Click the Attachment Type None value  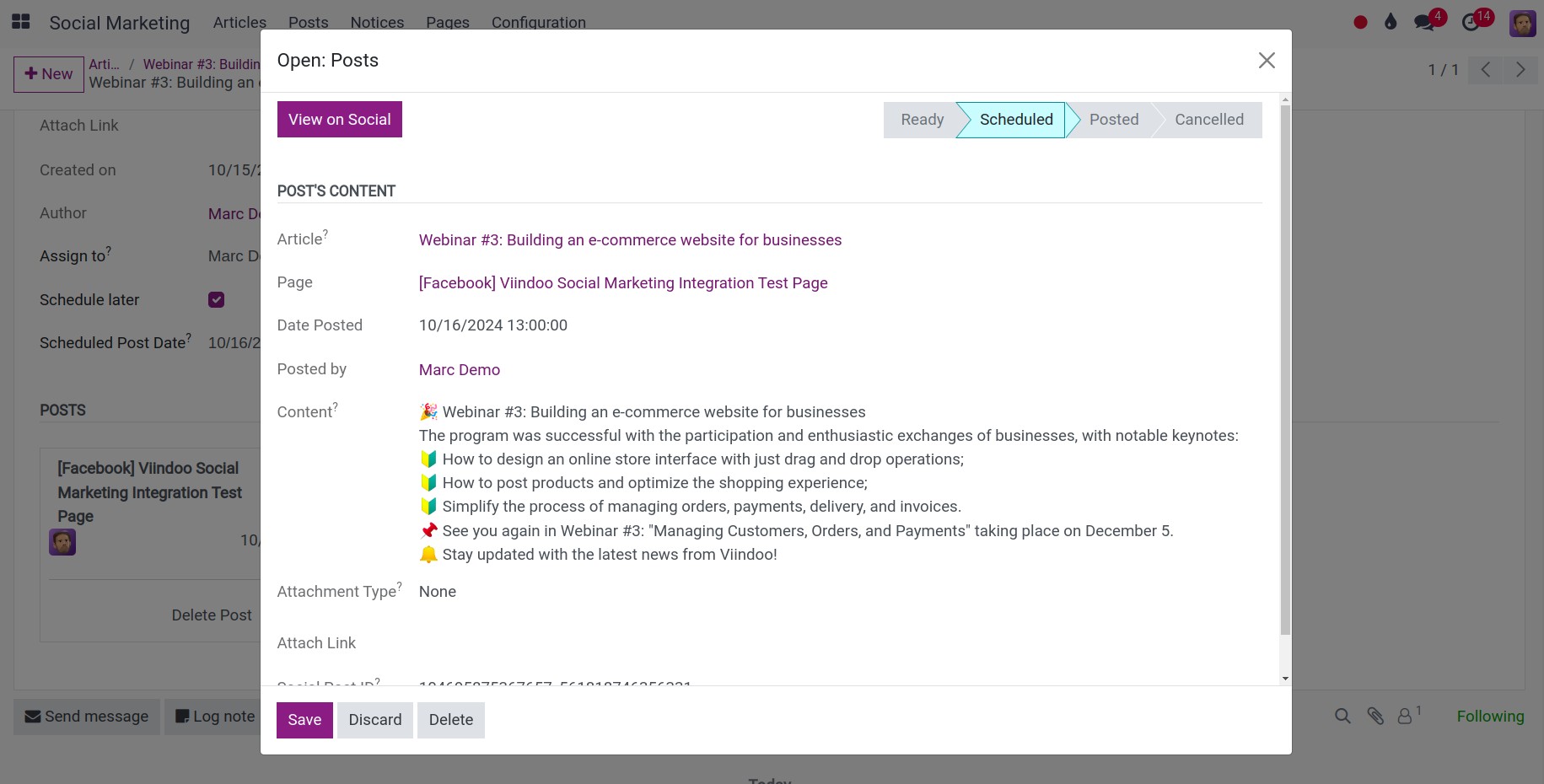(x=438, y=592)
